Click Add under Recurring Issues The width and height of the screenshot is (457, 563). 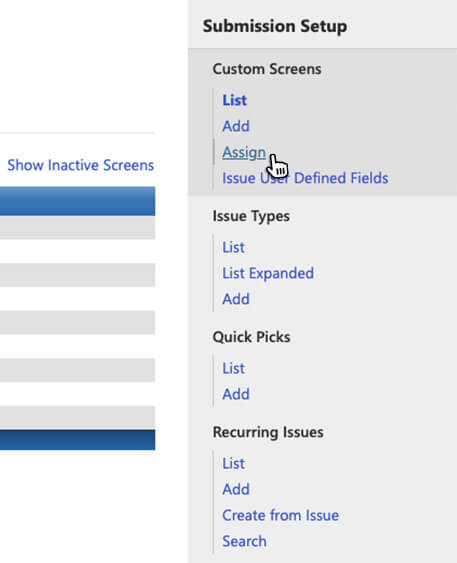pyautogui.click(x=236, y=489)
